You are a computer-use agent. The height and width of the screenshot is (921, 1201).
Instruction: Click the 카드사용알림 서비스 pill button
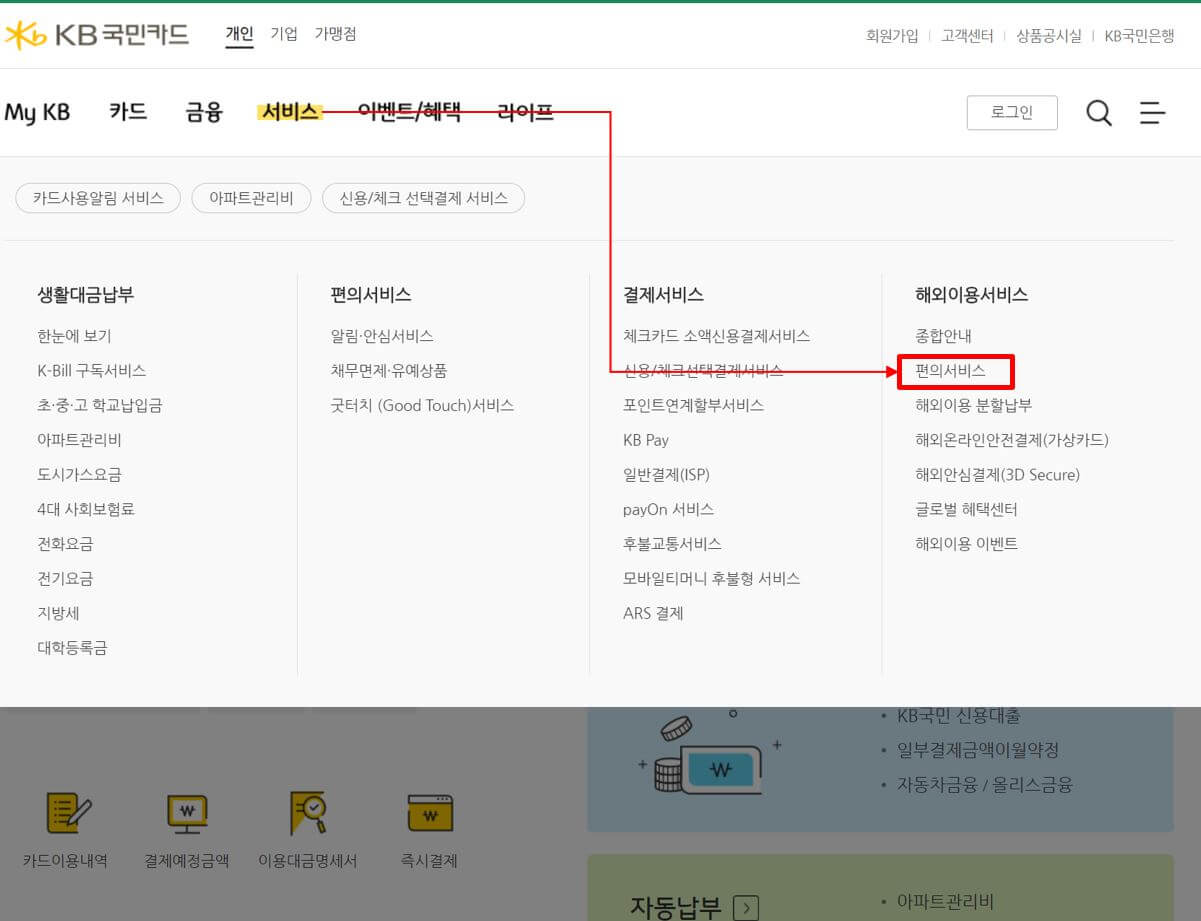[x=97, y=197]
